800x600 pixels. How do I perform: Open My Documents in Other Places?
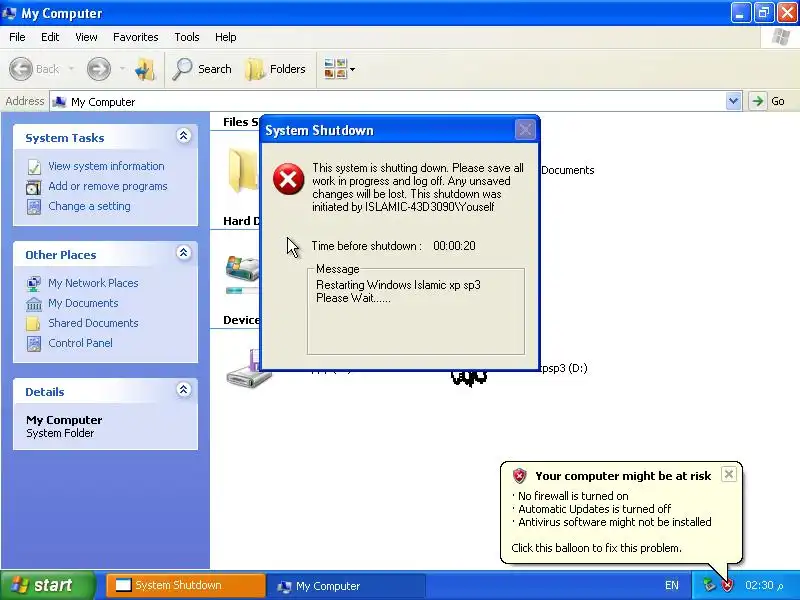83,303
